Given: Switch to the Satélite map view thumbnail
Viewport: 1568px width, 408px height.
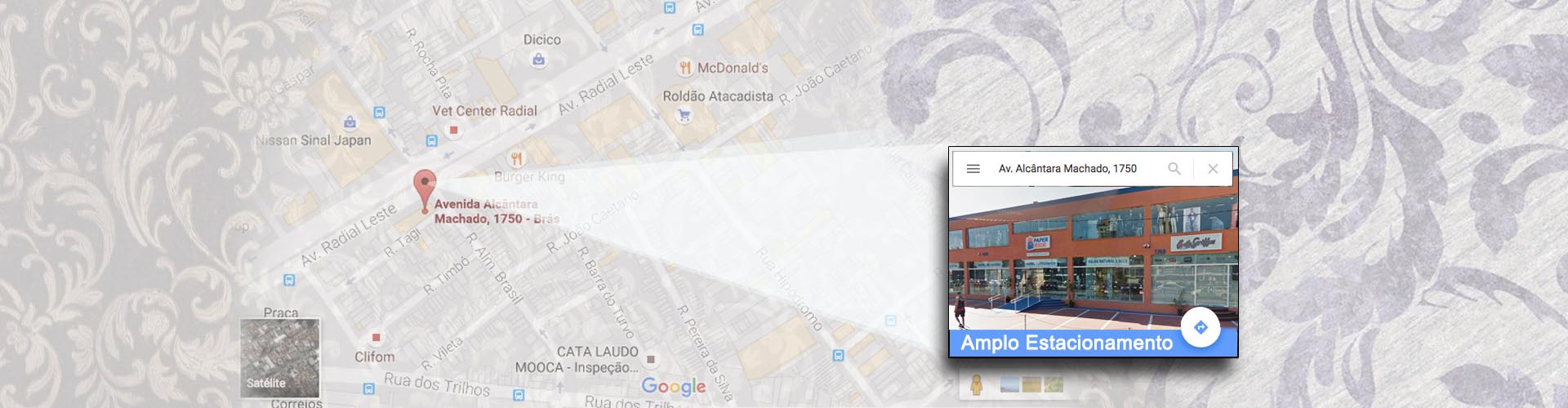Looking at the screenshot, I should click(x=280, y=357).
